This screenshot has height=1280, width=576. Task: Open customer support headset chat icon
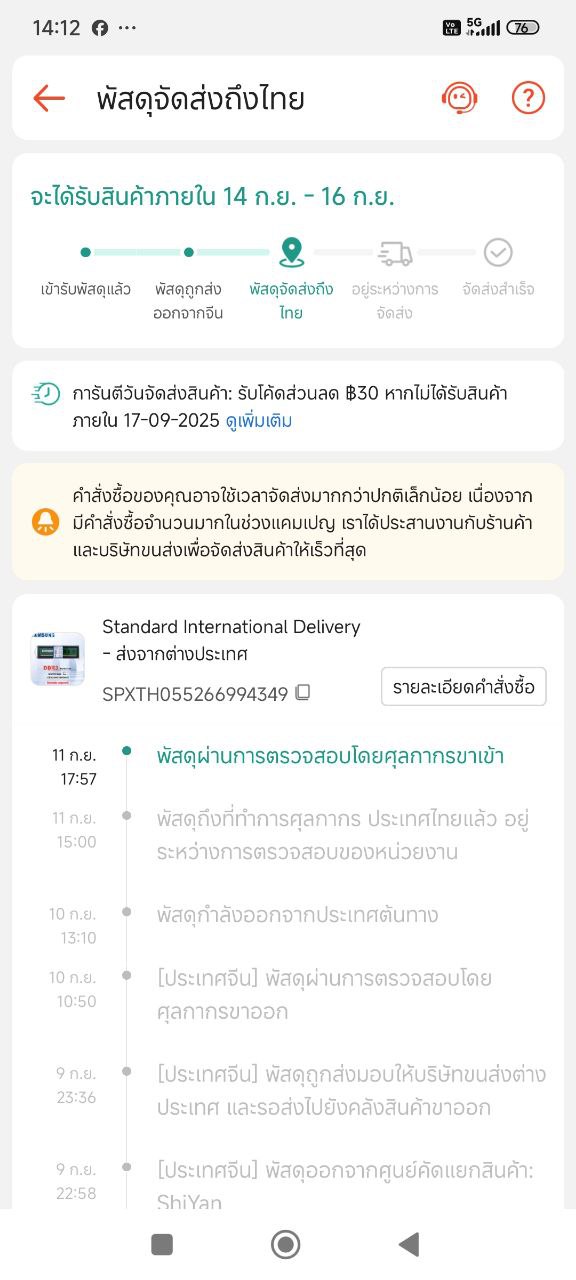[x=460, y=98]
